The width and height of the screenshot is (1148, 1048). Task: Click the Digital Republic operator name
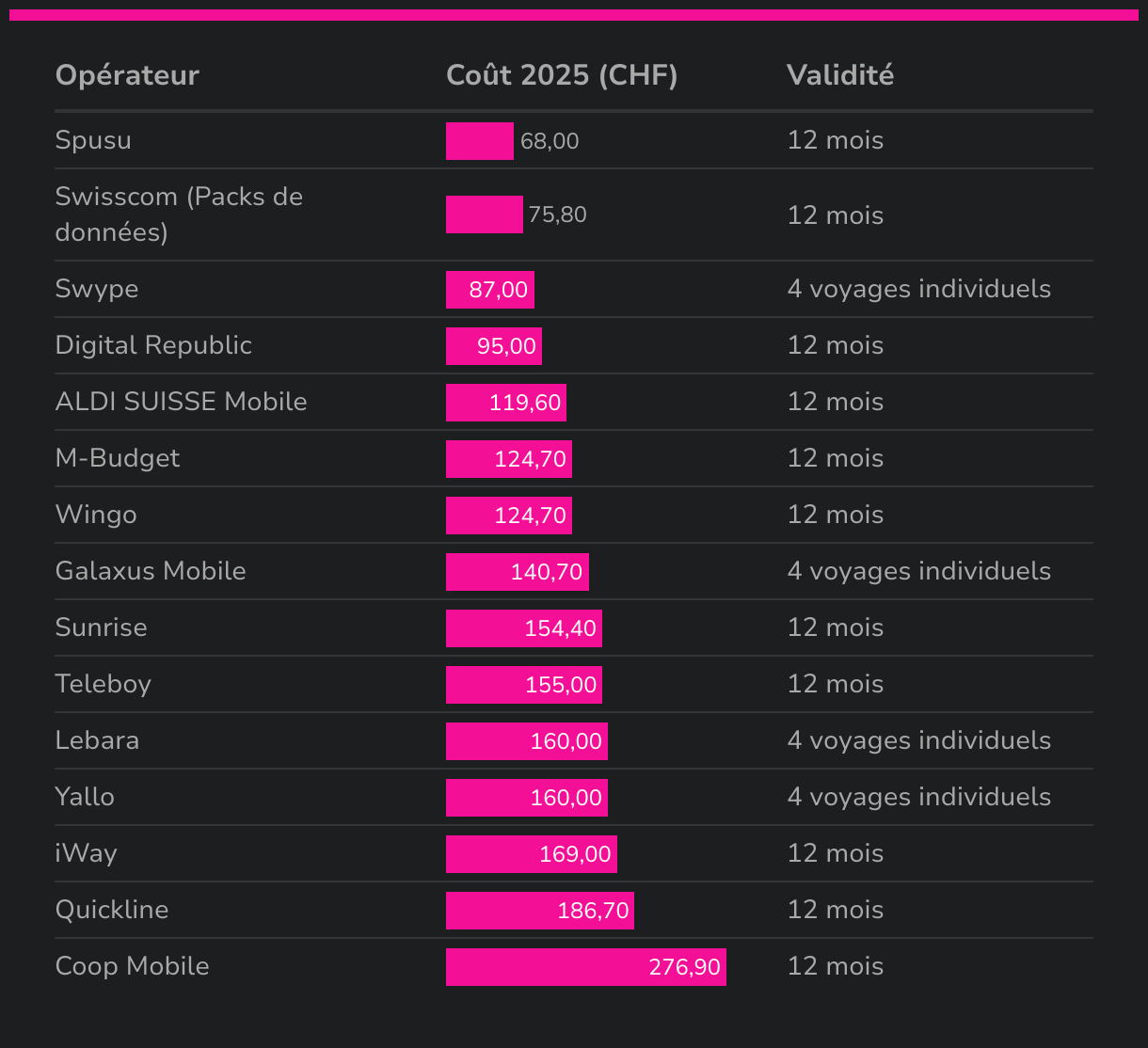pos(153,345)
